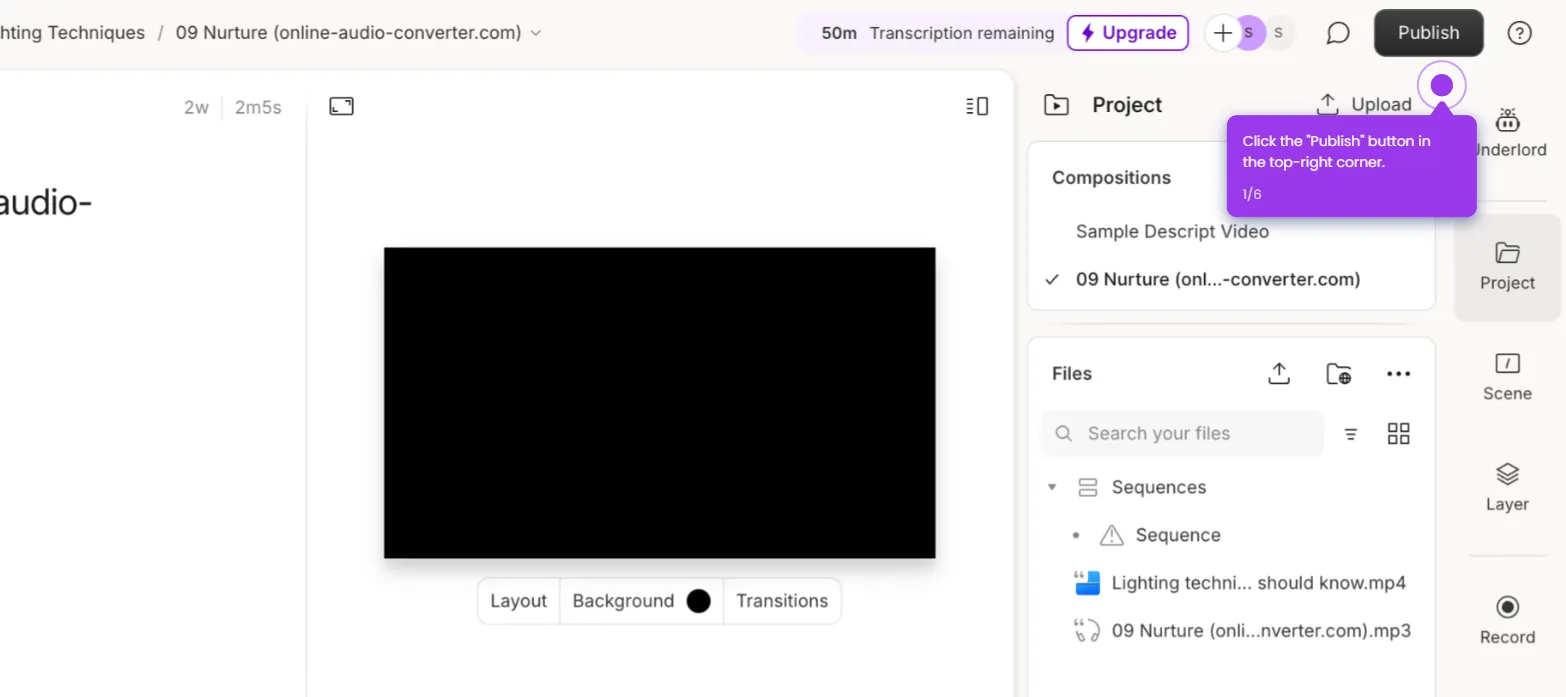
Task: Open the help question mark icon
Action: coord(1519,33)
